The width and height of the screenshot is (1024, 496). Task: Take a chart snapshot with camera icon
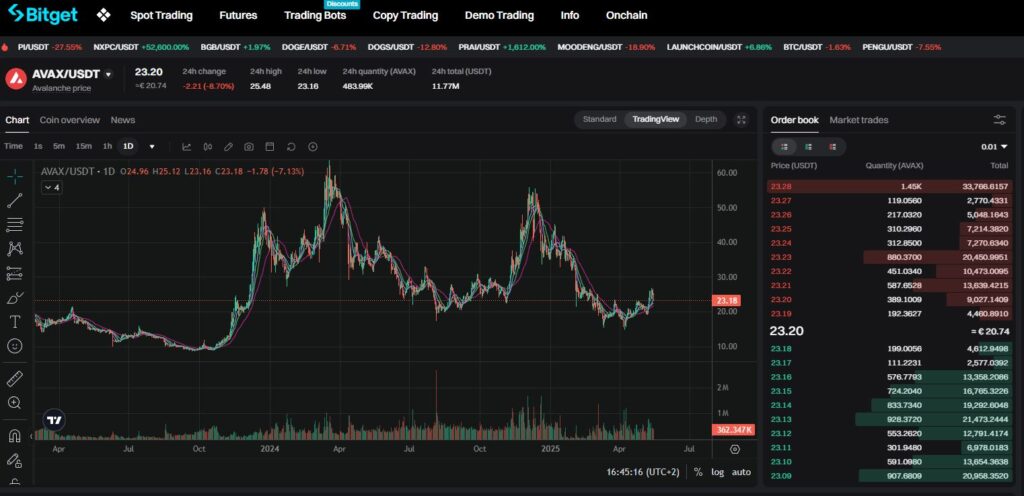click(249, 146)
